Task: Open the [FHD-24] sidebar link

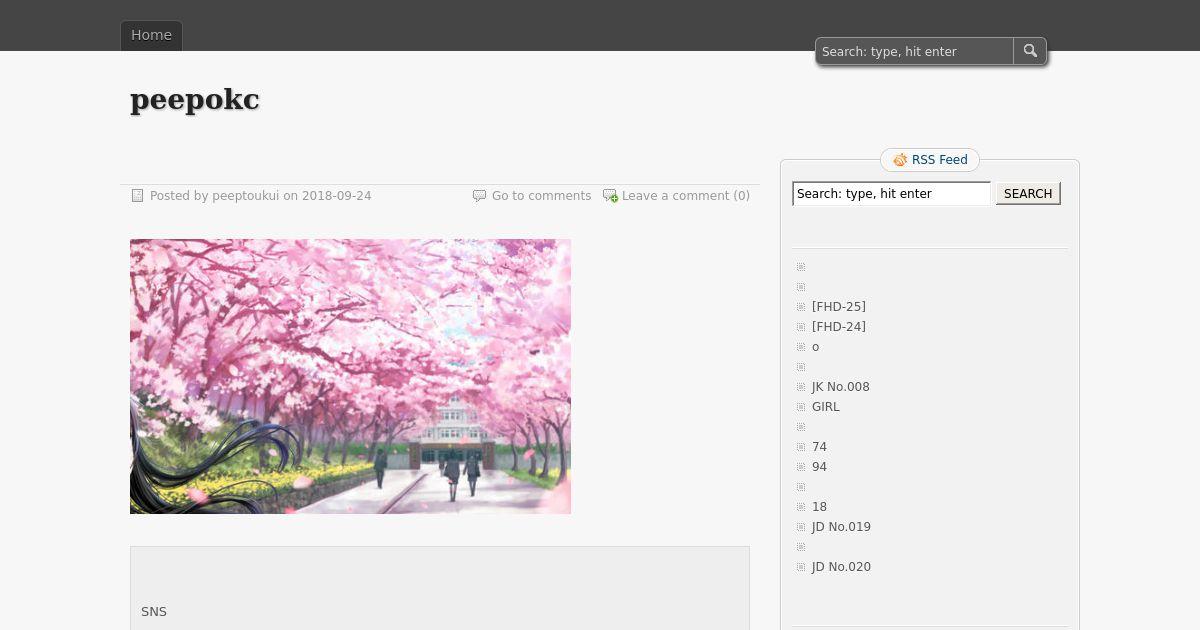Action: [839, 327]
